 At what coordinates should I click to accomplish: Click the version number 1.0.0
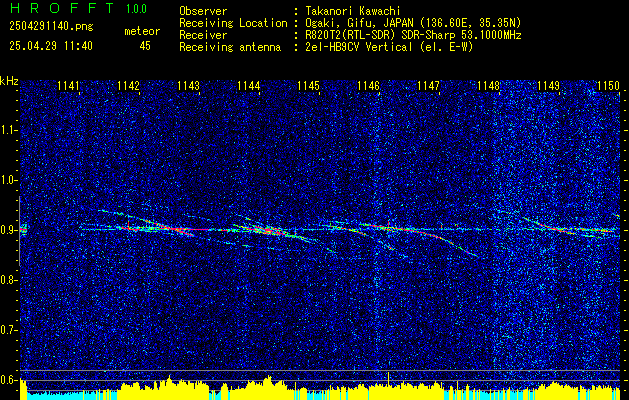pos(136,9)
